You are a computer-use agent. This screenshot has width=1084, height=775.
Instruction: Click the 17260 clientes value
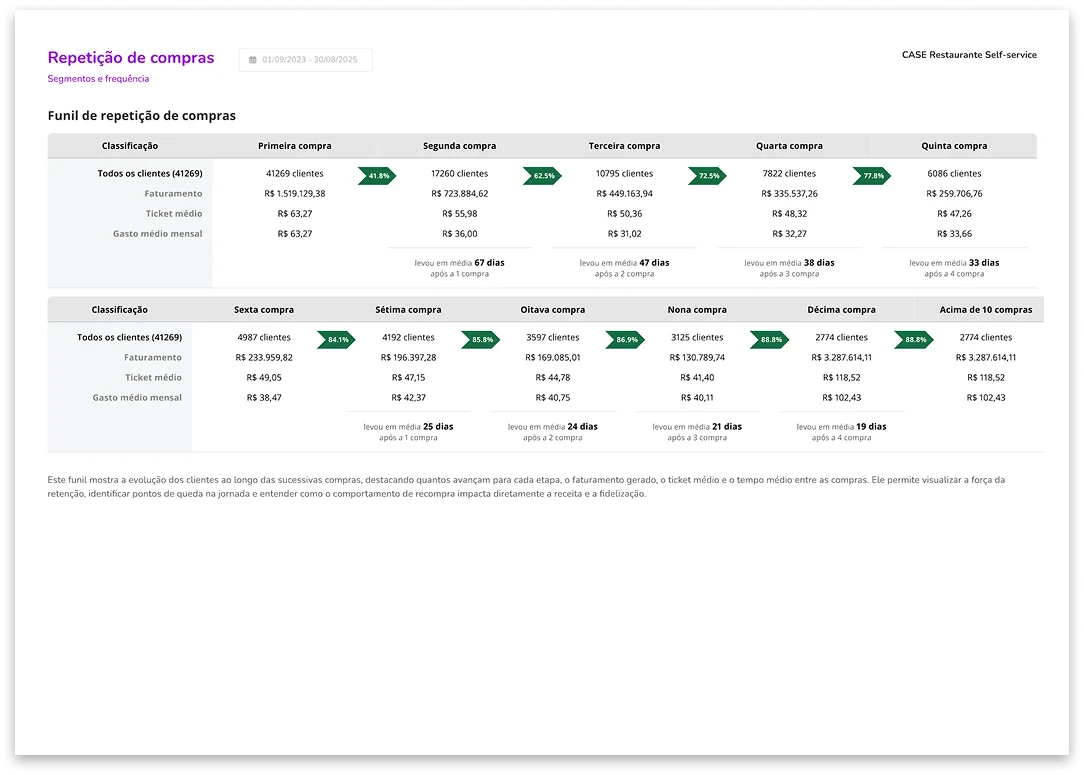460,174
